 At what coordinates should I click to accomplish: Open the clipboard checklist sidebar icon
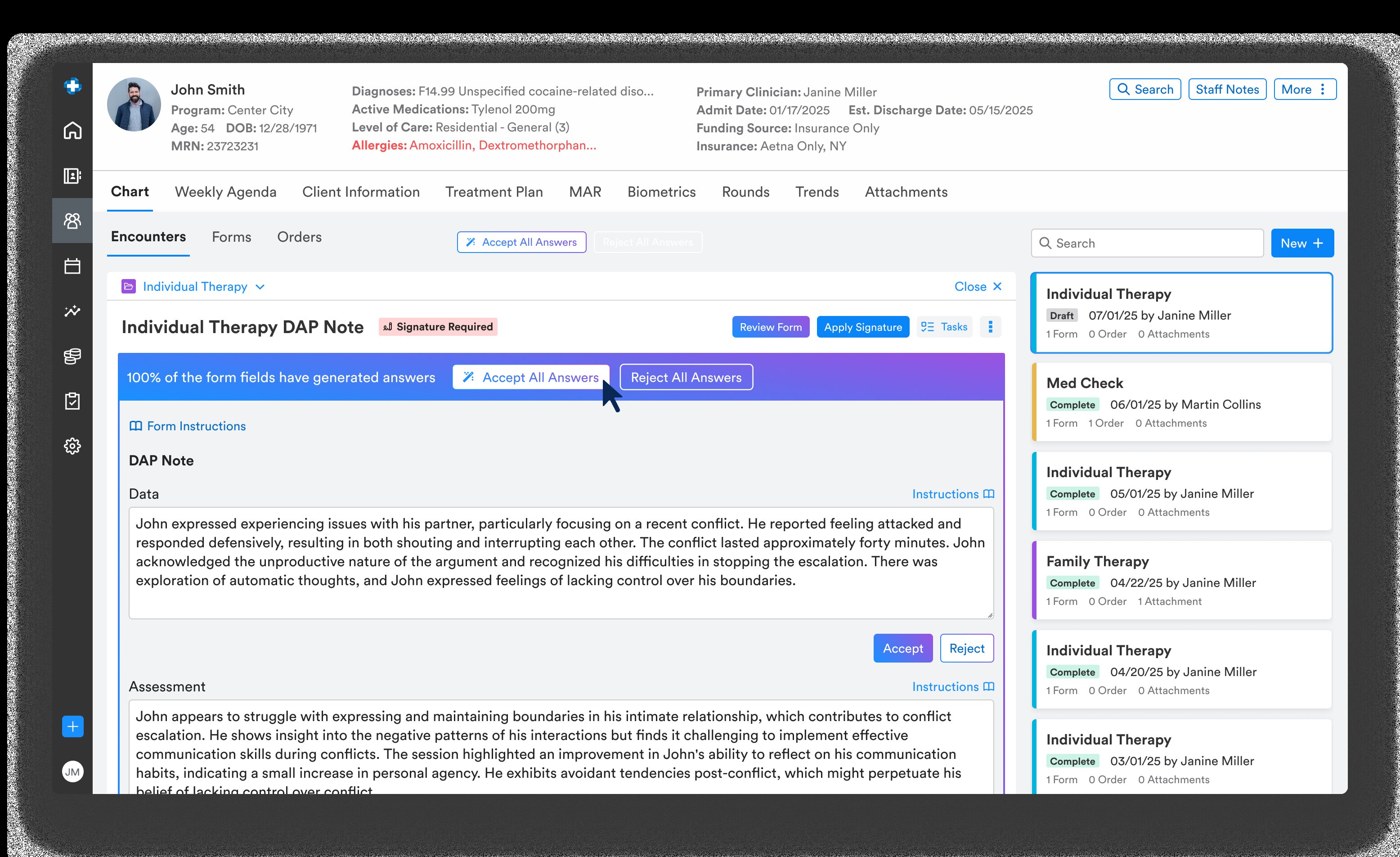(72, 401)
